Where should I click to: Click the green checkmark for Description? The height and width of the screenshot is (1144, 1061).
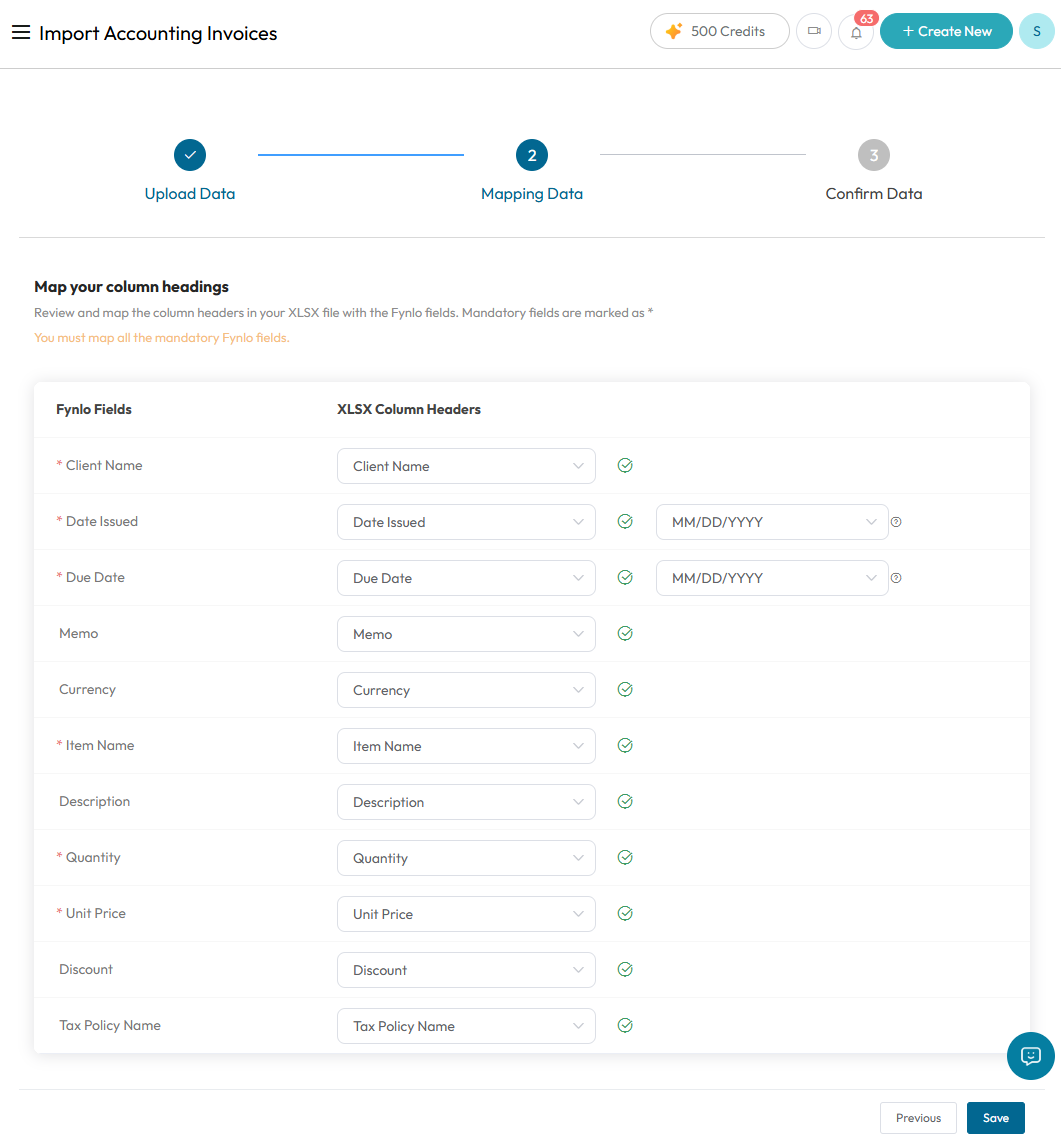625,801
